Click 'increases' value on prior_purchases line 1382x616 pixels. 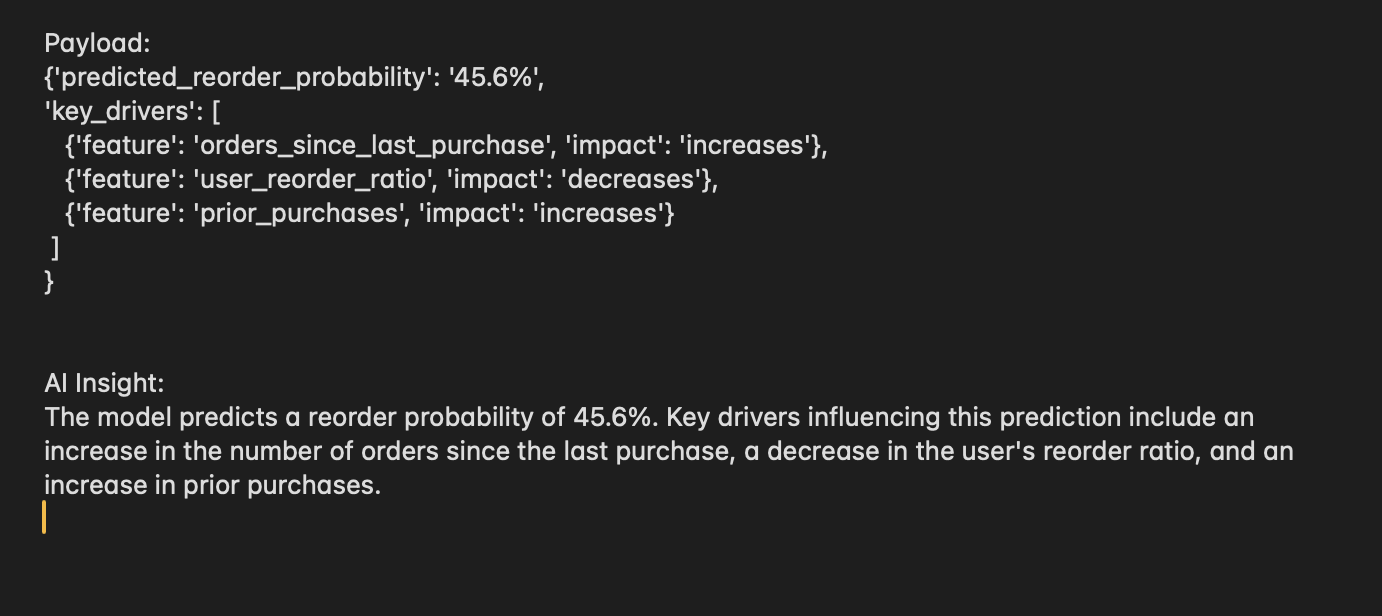pos(598,213)
